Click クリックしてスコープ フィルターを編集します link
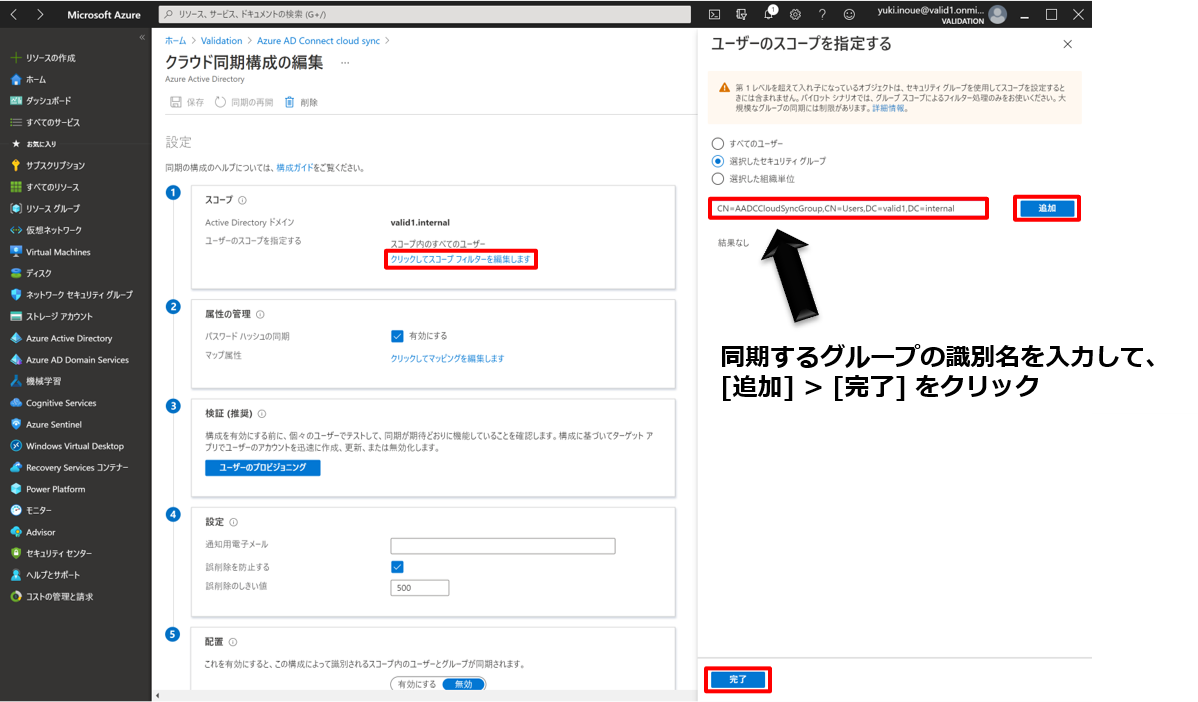This screenshot has height=702, width=1198. coord(460,260)
